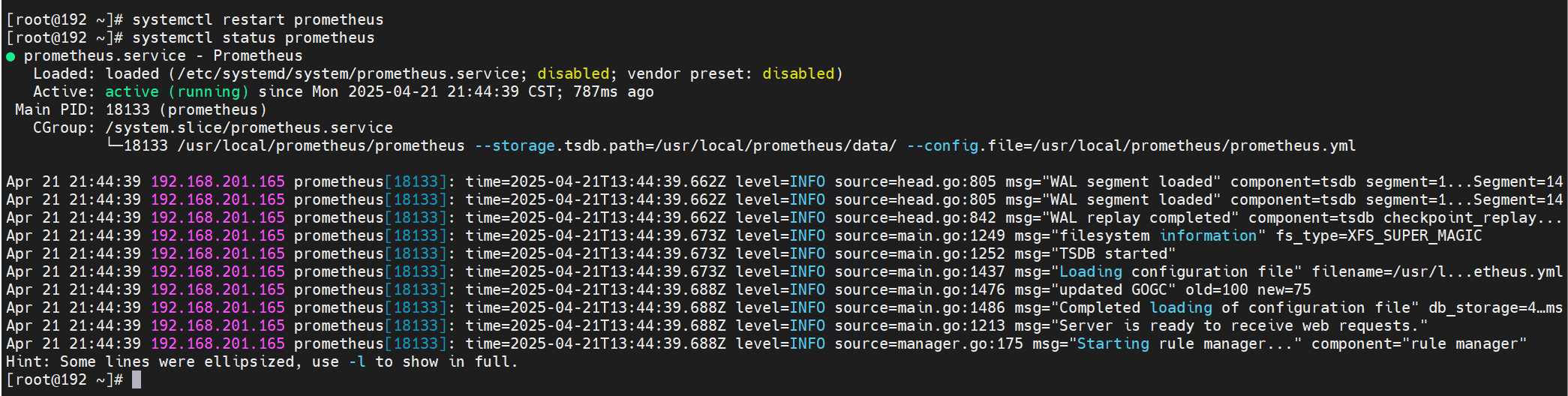1568x396 pixels.
Task: Click the 'source=manager.go:175' text
Action: click(x=929, y=343)
